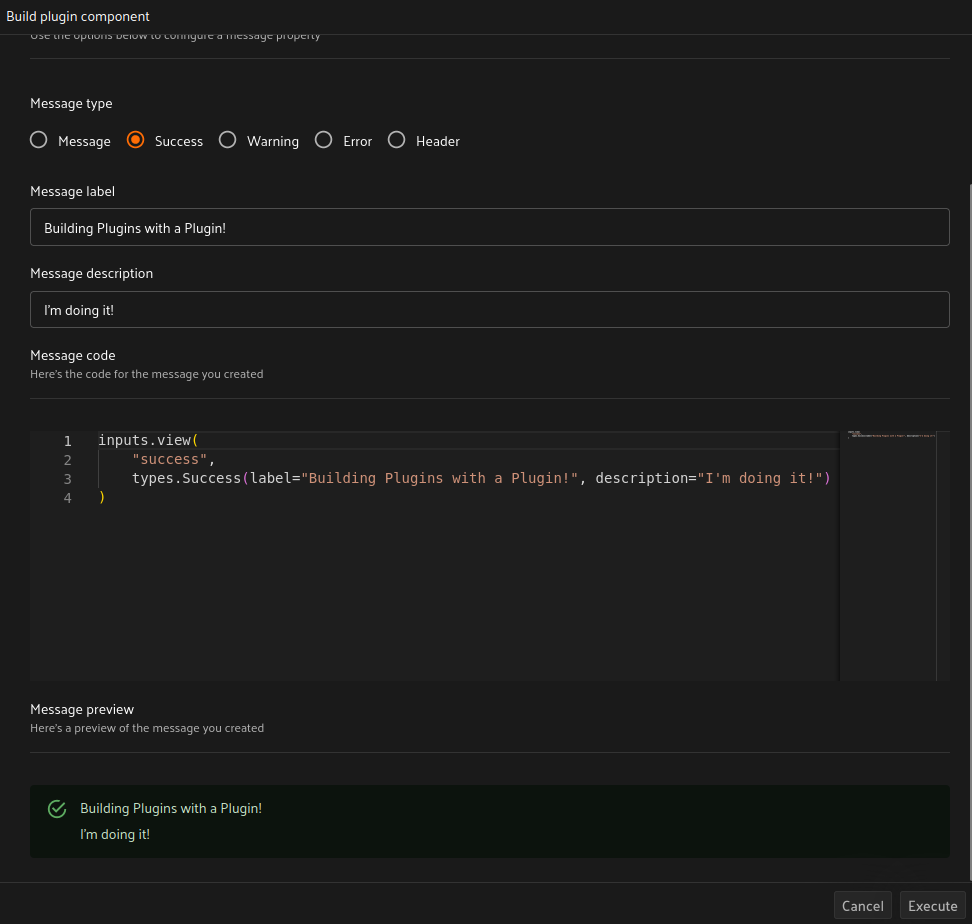Cancel the Build plugin component dialog
972x924 pixels.
tap(862, 906)
